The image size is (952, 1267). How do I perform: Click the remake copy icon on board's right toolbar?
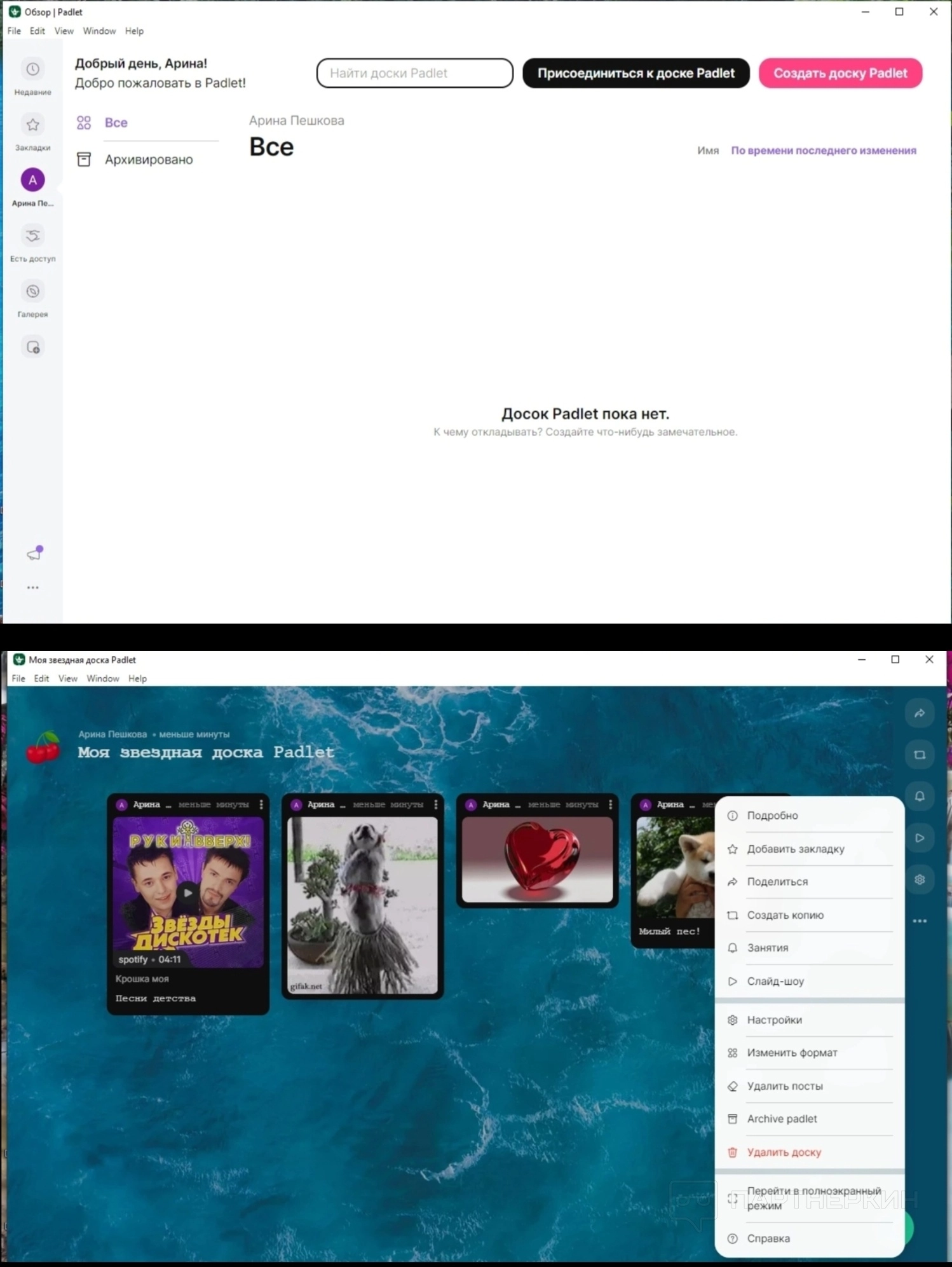click(x=919, y=755)
